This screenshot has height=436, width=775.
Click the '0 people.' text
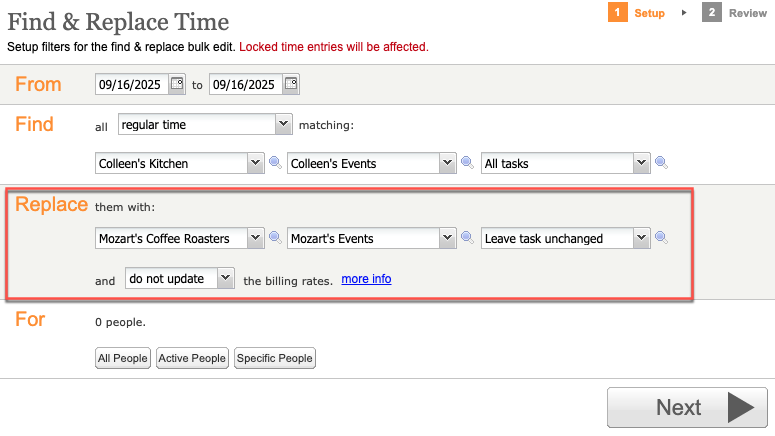(x=120, y=322)
